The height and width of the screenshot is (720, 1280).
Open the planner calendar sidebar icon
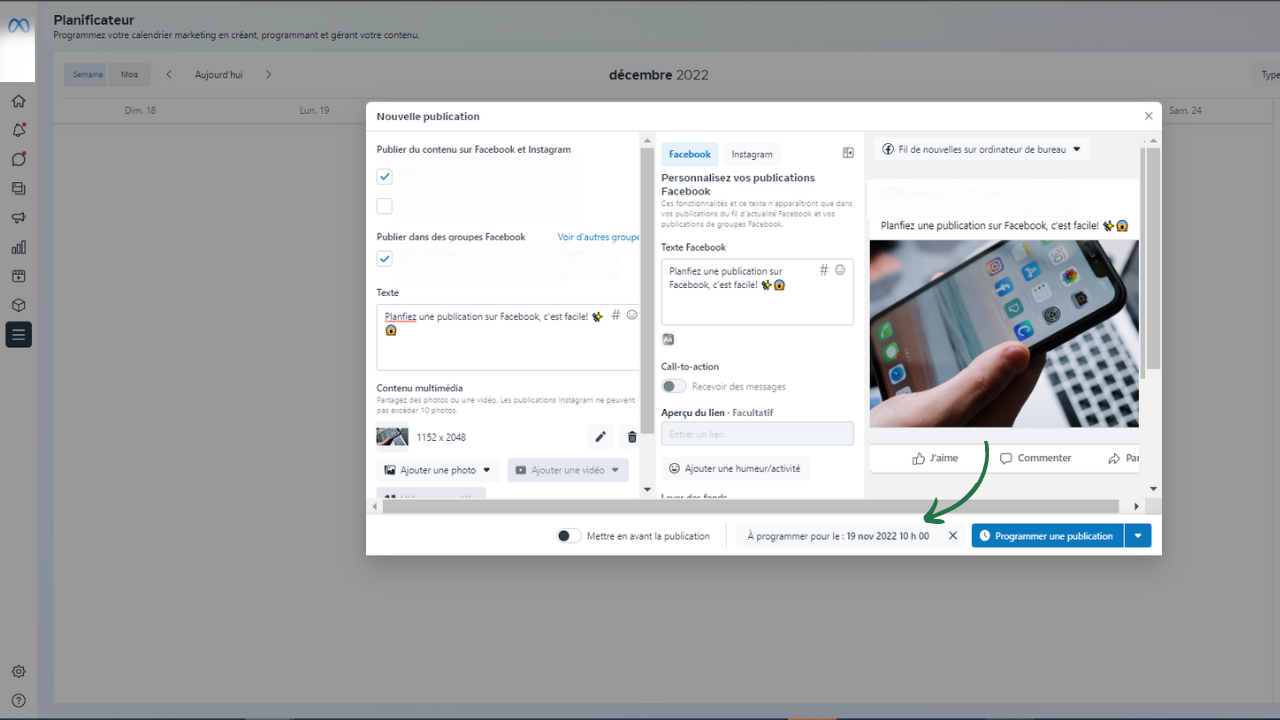click(18, 276)
